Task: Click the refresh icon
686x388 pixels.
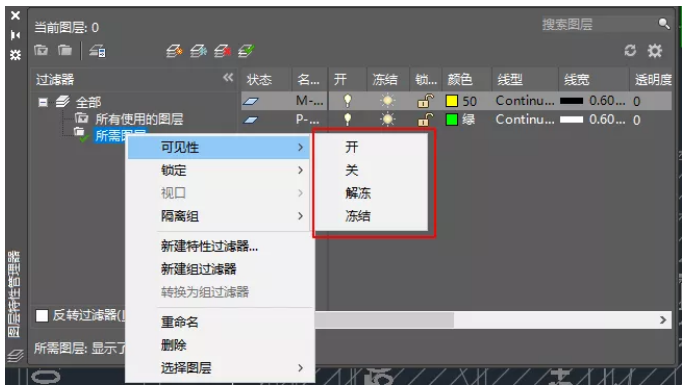Action: [x=630, y=51]
